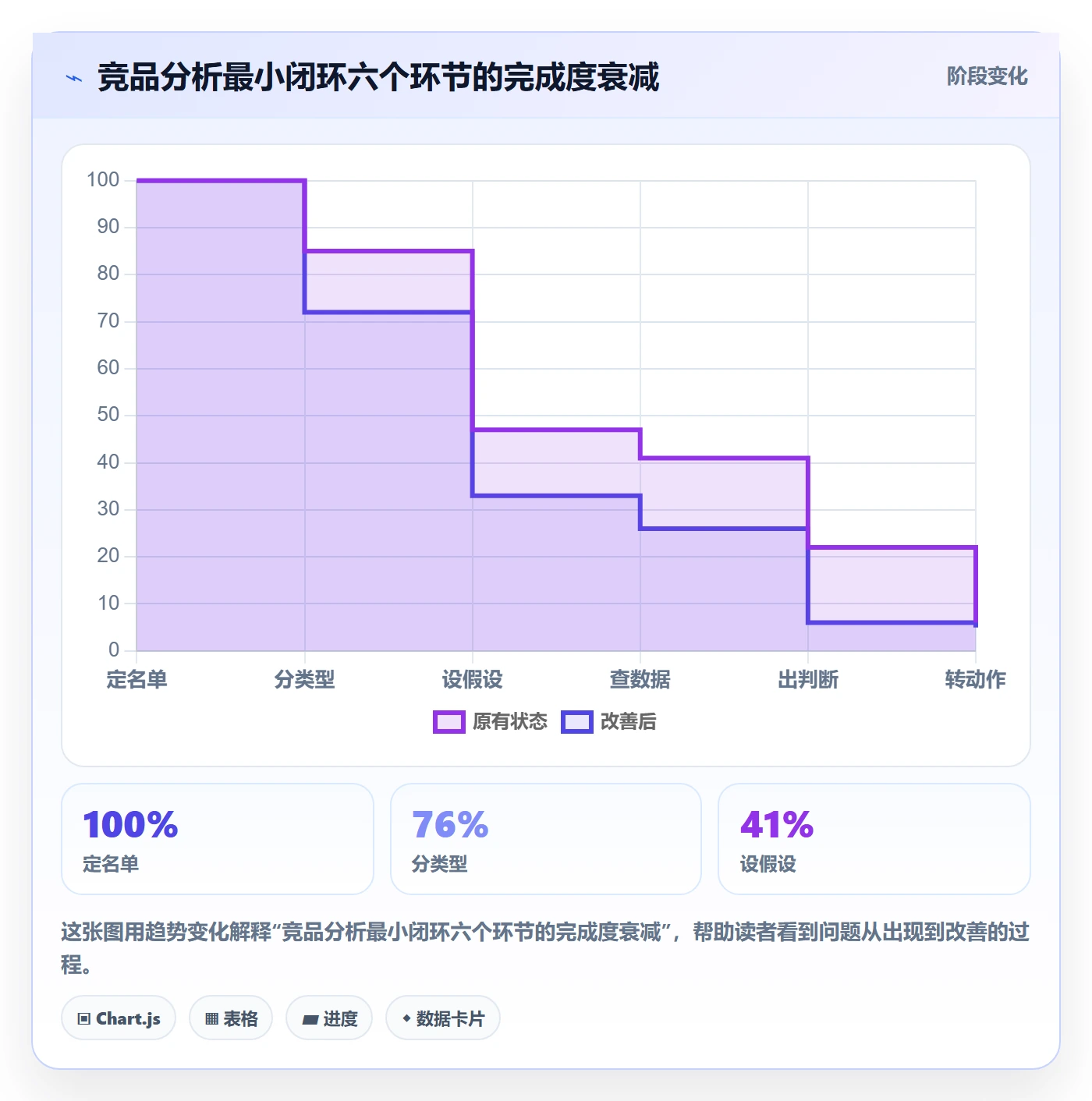Toggle the 改善后 legend swatch
Screen dimensions: 1092x1101
[577, 722]
